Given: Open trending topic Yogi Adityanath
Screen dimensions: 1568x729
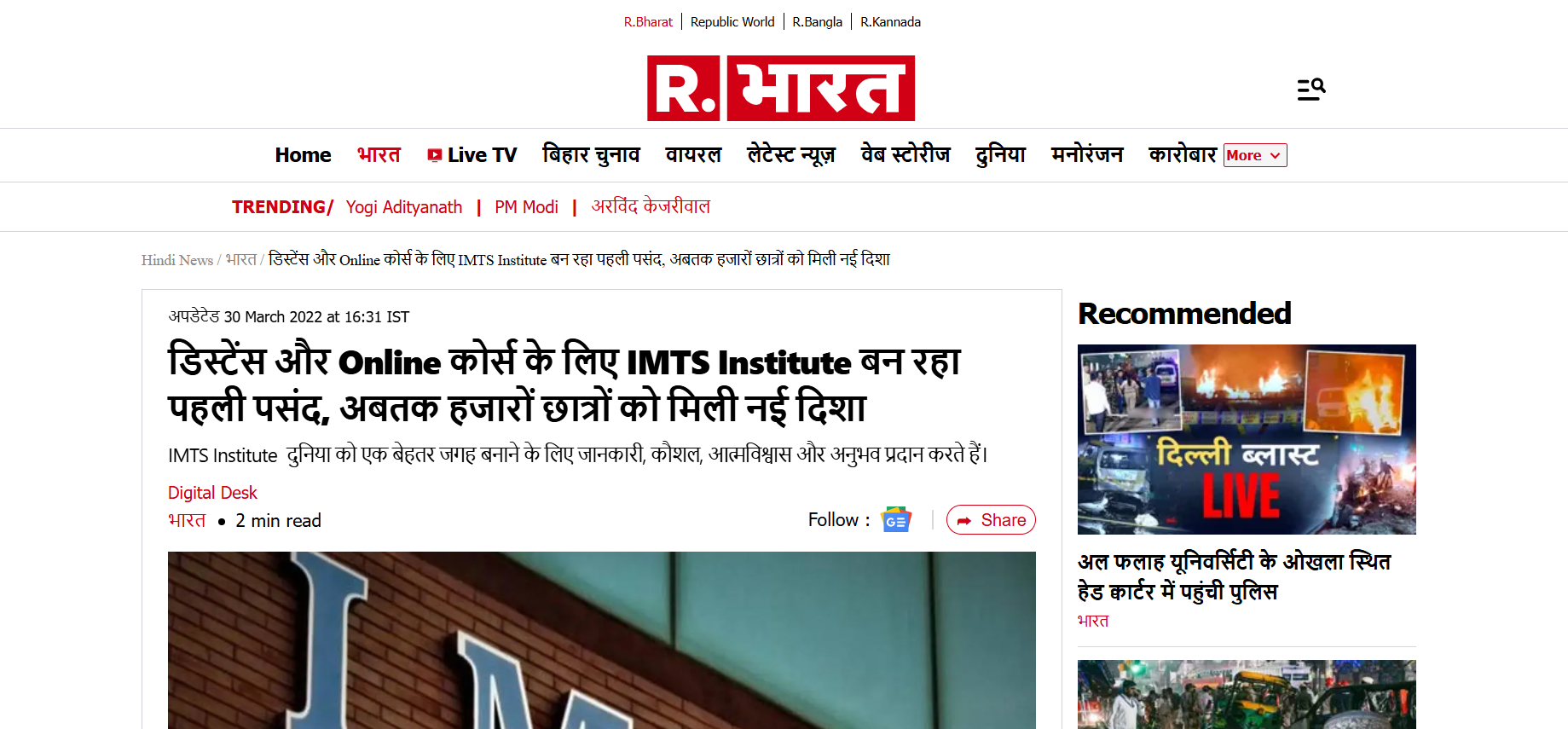Looking at the screenshot, I should [404, 207].
